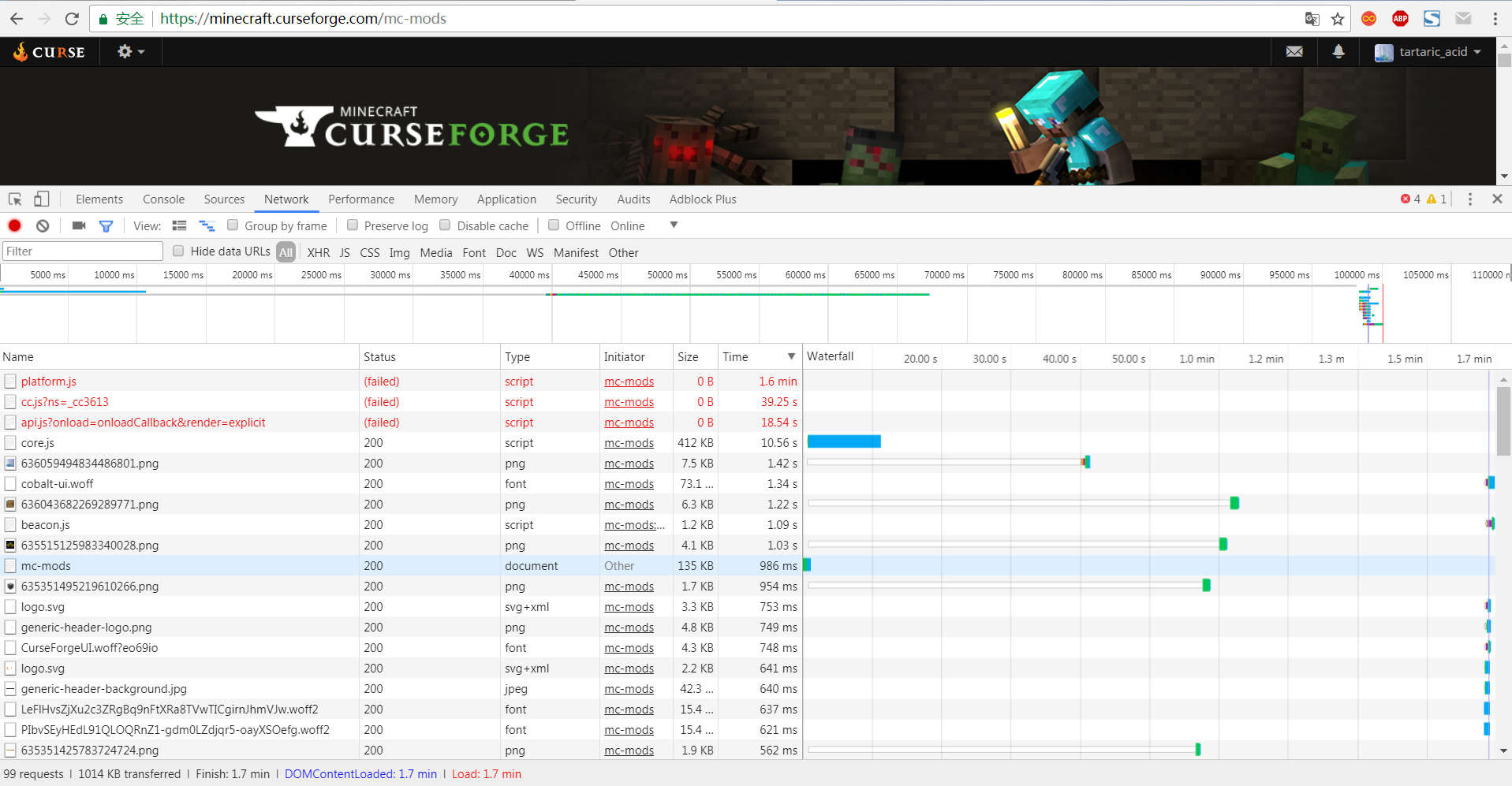Open Audits tab
The height and width of the screenshot is (786, 1512).
click(633, 199)
